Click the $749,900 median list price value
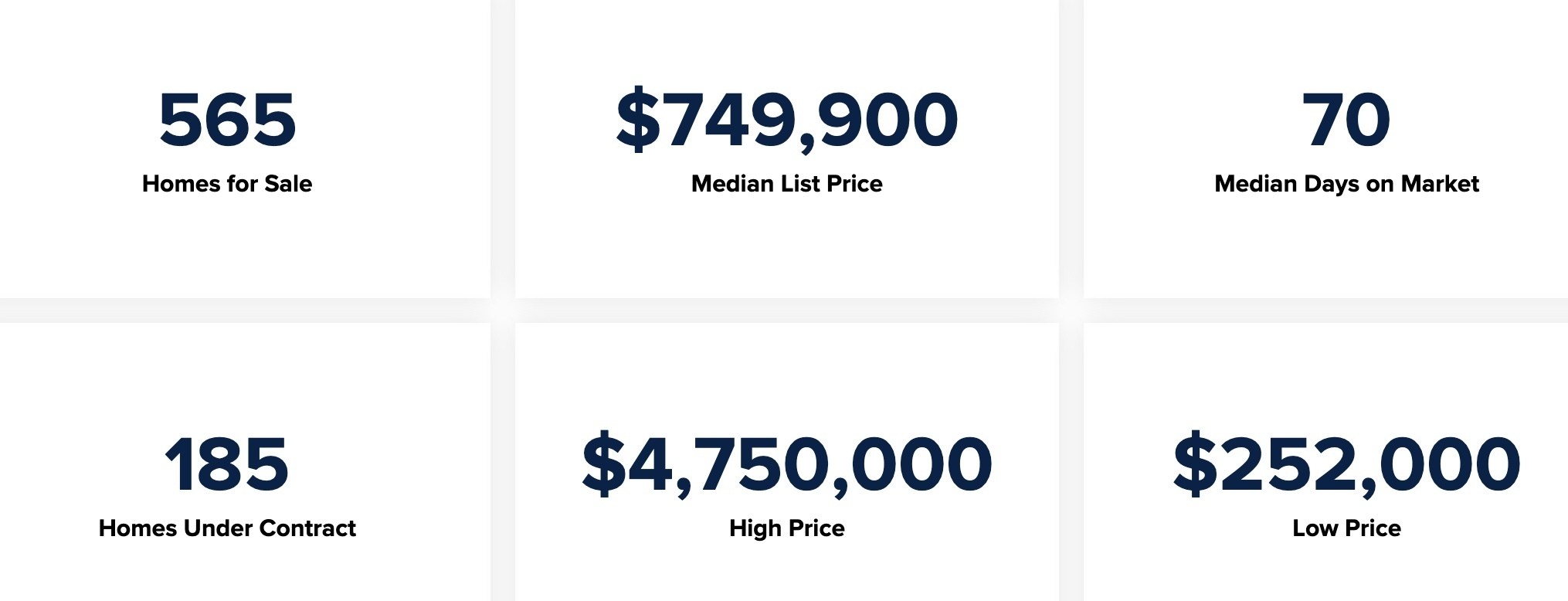 pos(786,120)
